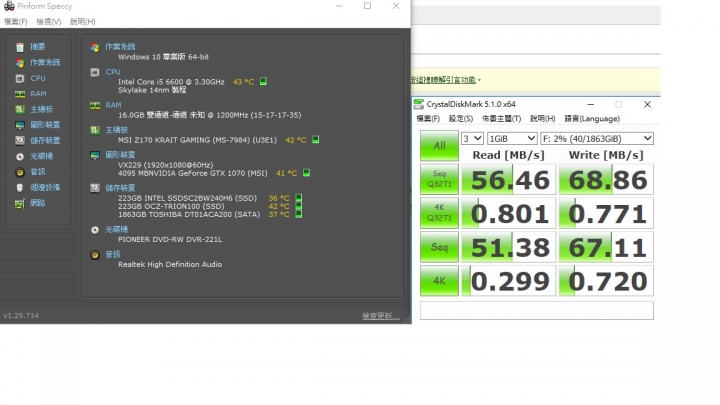
Task: Run the plain Seq benchmark
Action: pos(439,247)
